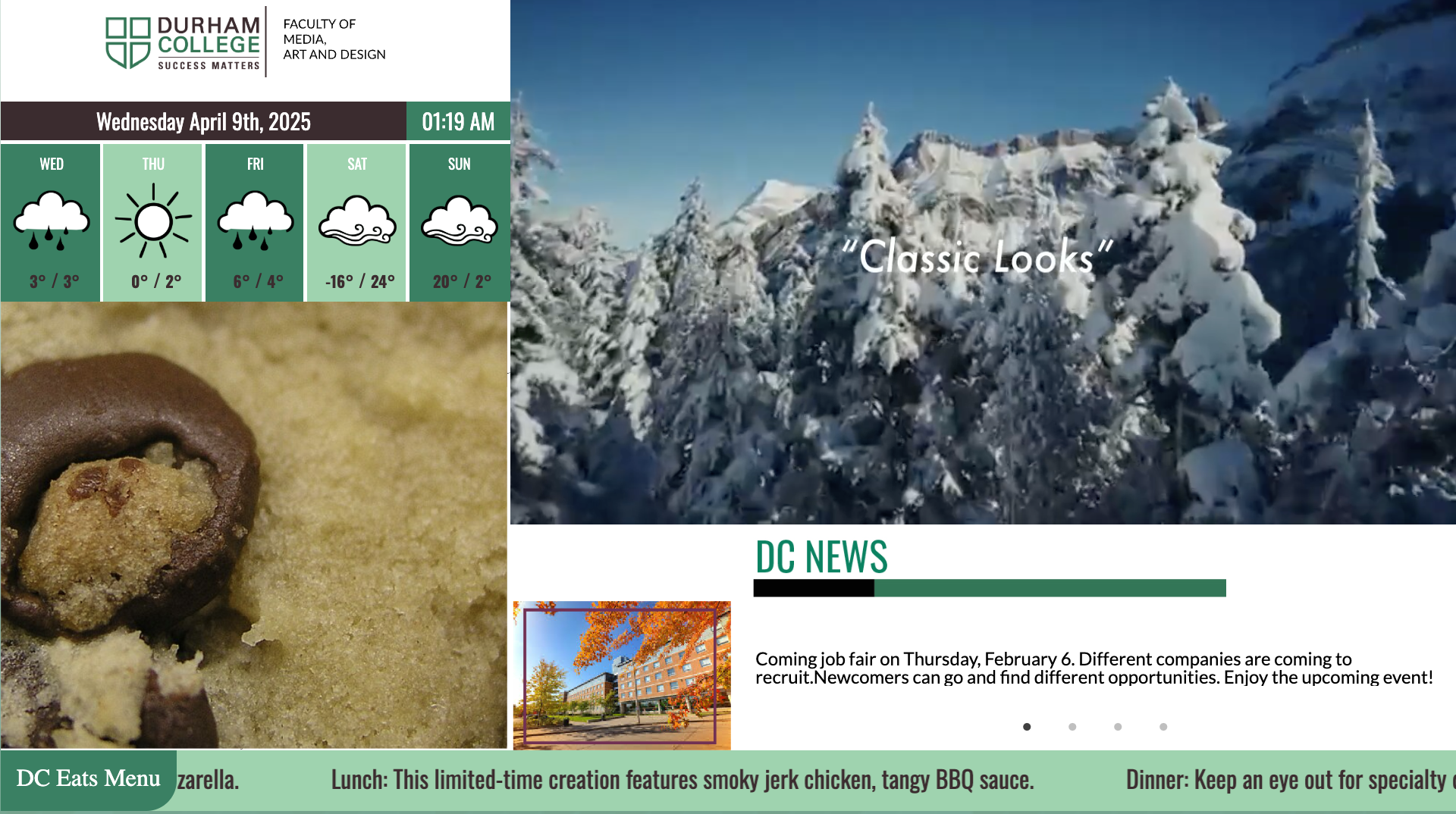This screenshot has height=814, width=1456.
Task: Open the campus building news thumbnail
Action: point(622,675)
